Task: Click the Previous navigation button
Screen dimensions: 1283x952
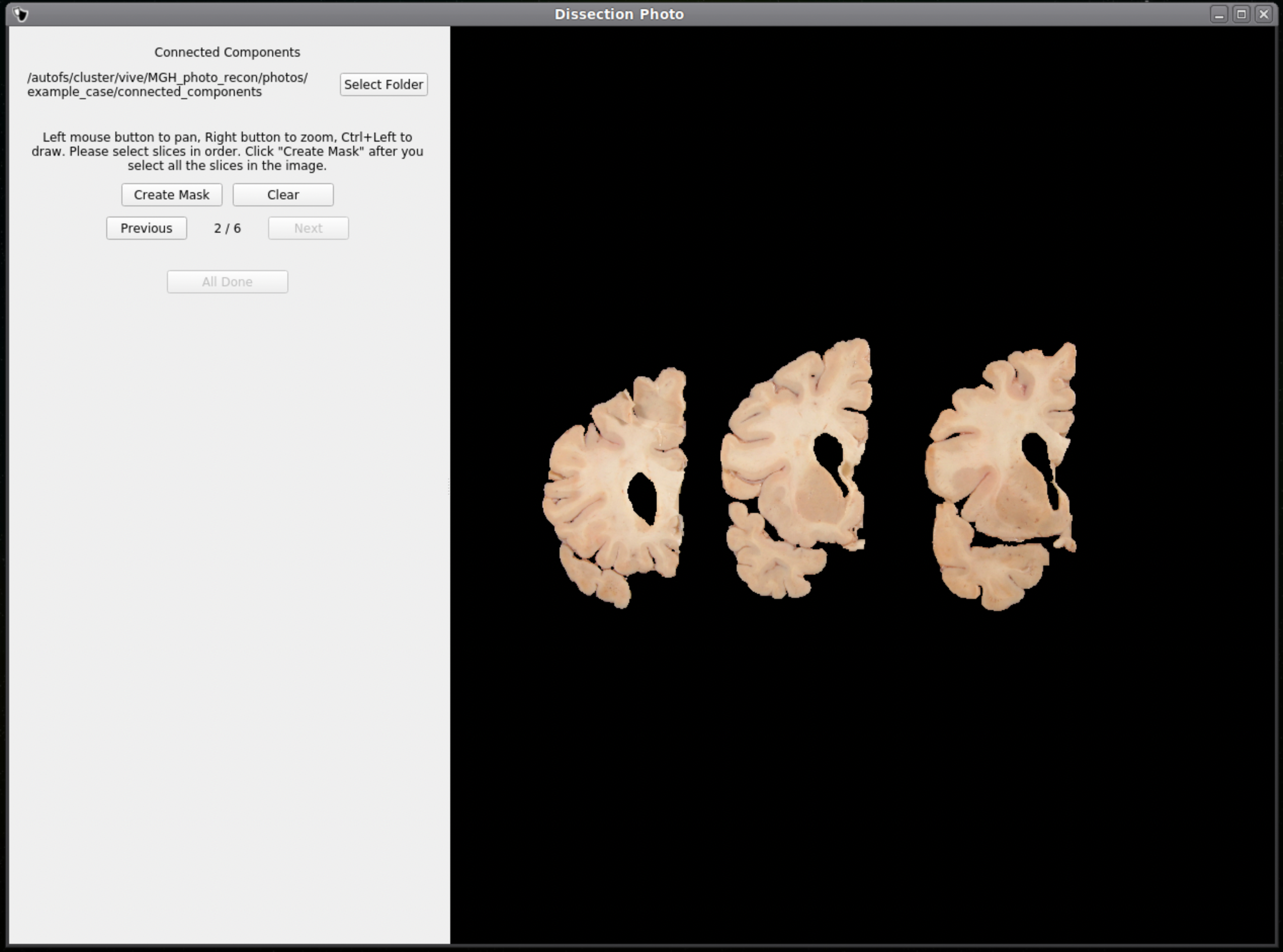Action: tap(147, 228)
